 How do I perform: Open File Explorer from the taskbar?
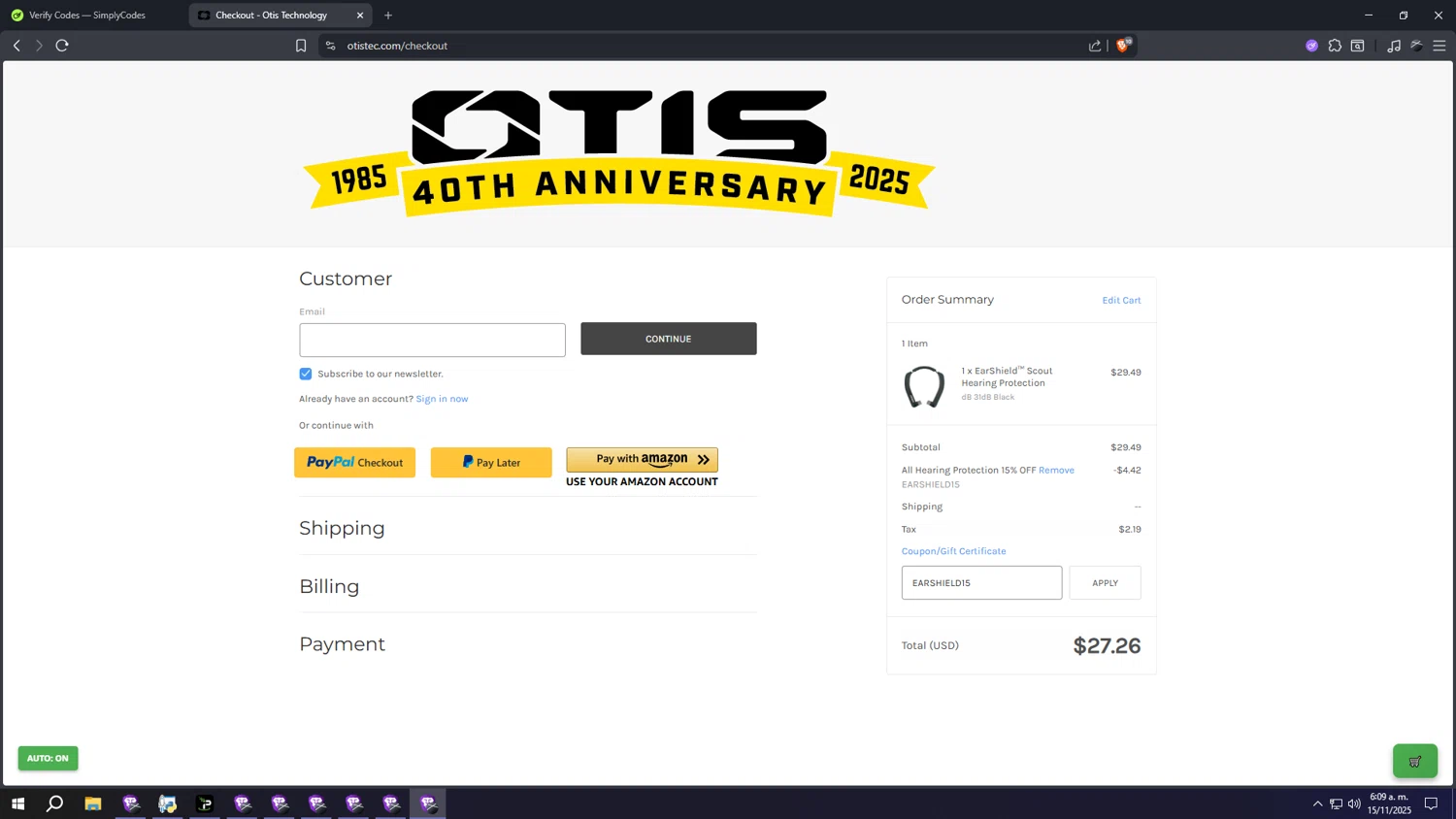point(93,803)
